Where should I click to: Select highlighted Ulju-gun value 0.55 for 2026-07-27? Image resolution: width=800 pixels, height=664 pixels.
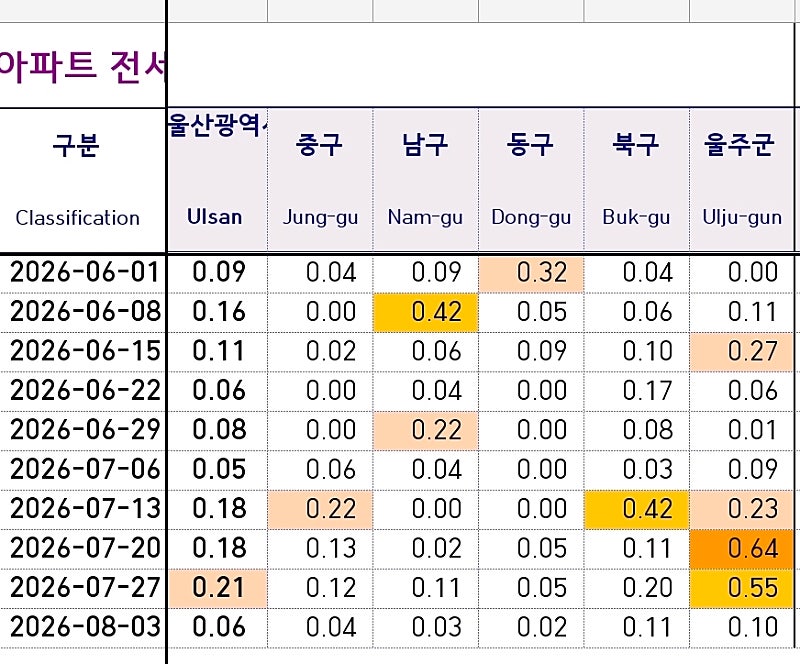pyautogui.click(x=742, y=588)
